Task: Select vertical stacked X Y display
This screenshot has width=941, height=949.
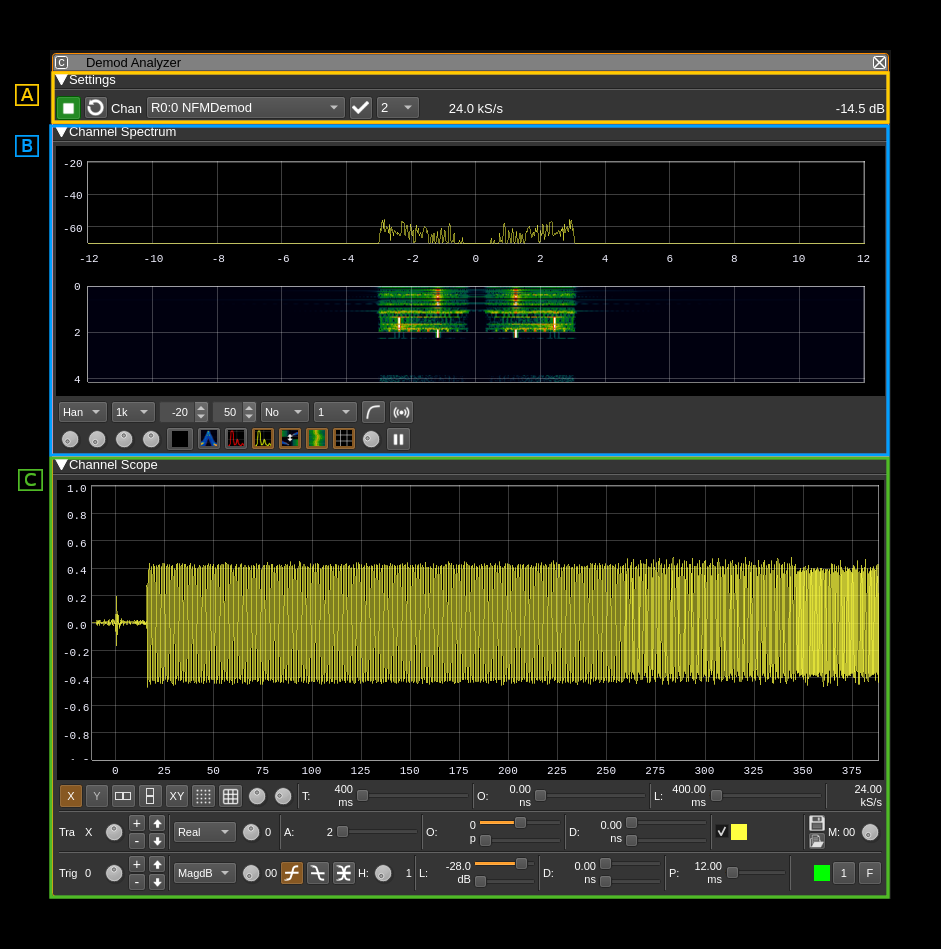Action: pos(150,796)
